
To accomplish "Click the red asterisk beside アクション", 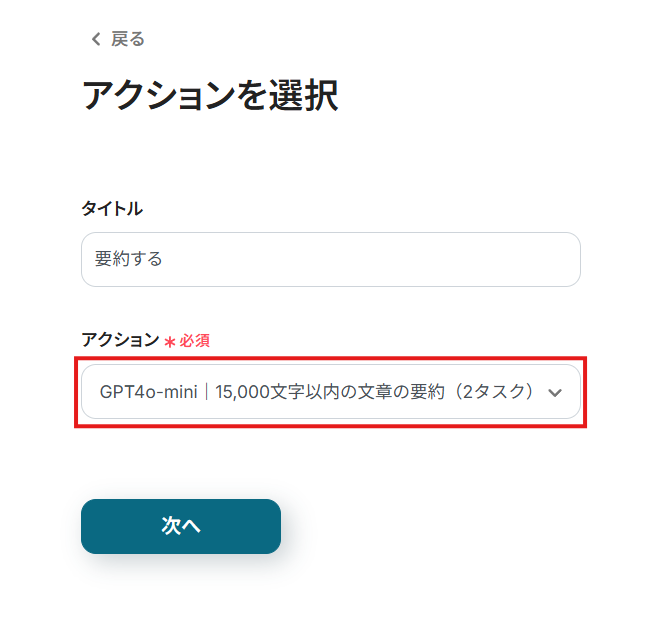I will [x=170, y=342].
